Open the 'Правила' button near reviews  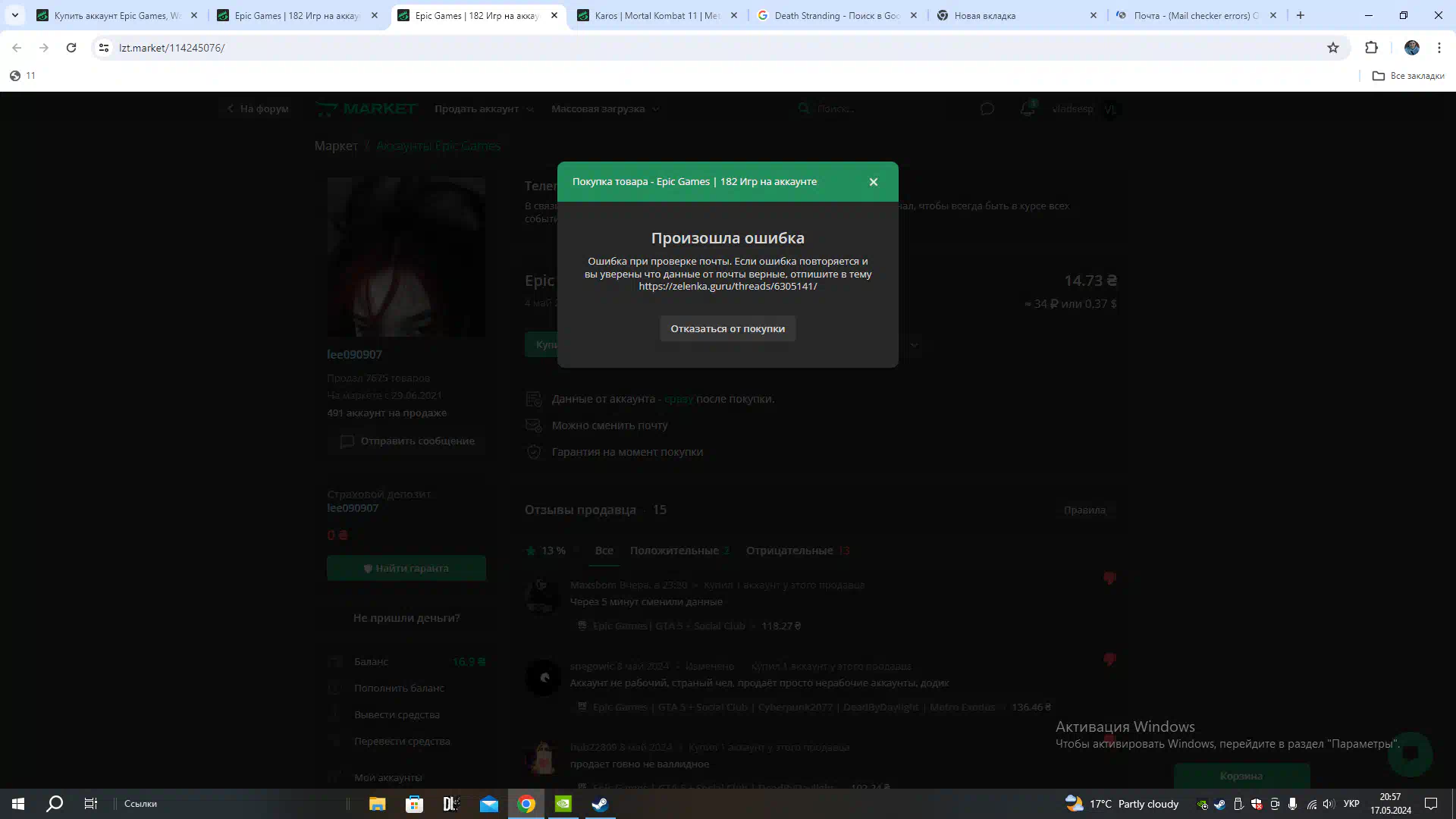[1084, 510]
